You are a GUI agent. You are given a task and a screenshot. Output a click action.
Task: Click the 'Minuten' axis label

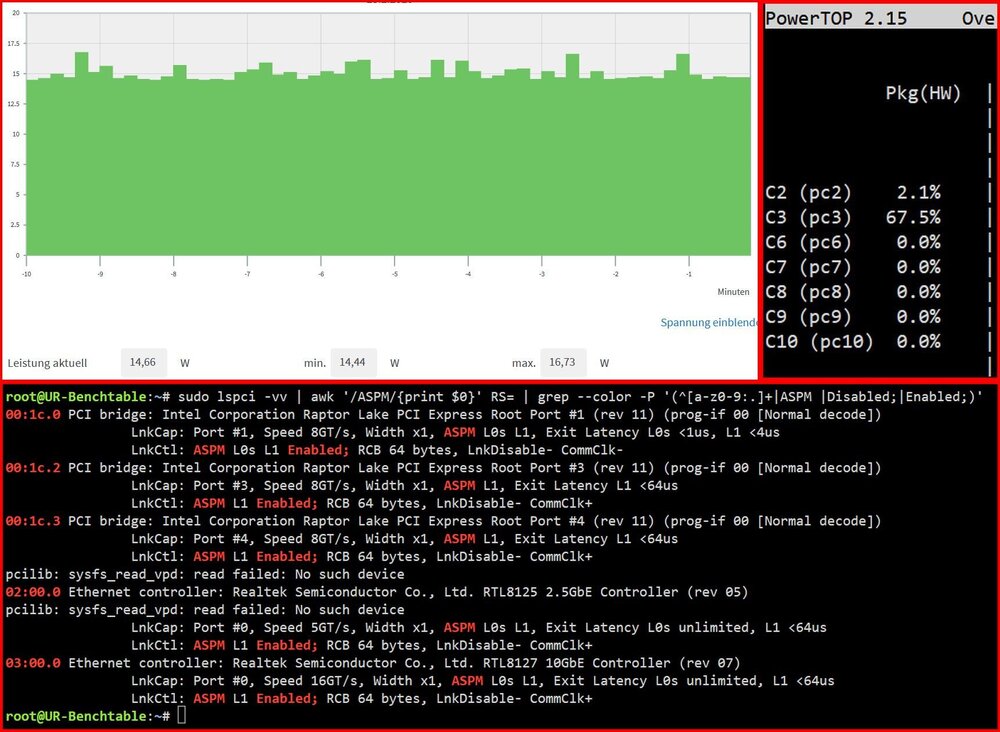(x=733, y=291)
